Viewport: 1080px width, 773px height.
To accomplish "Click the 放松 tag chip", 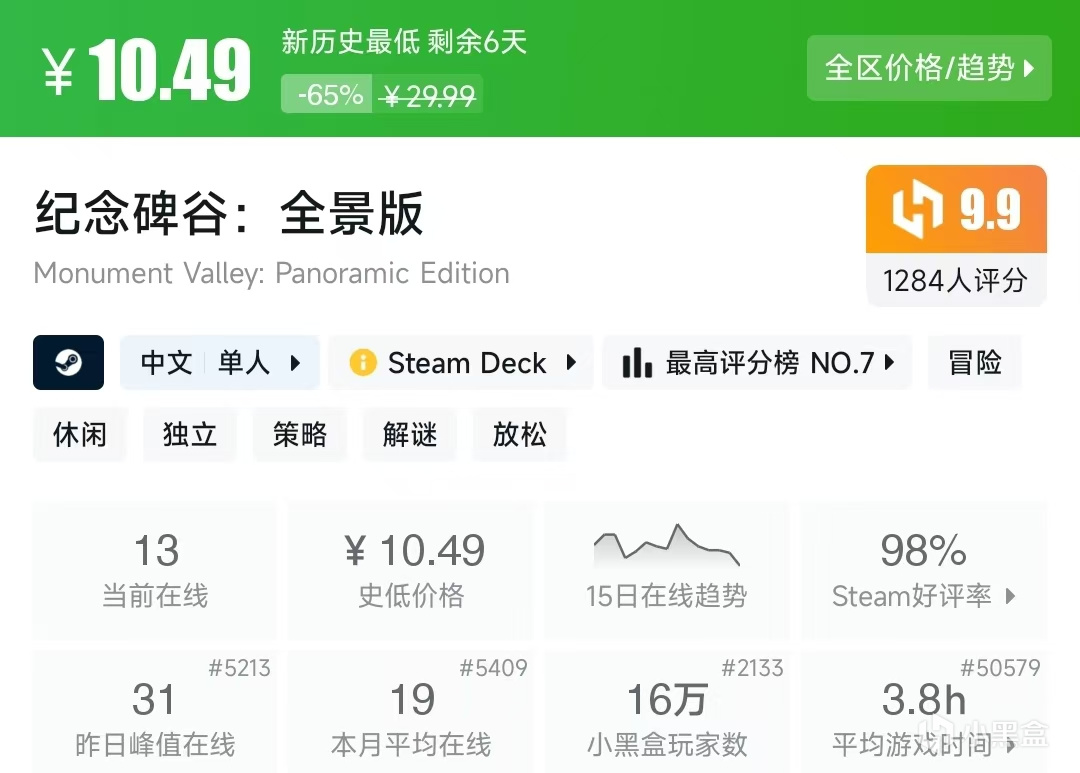I will [x=520, y=434].
